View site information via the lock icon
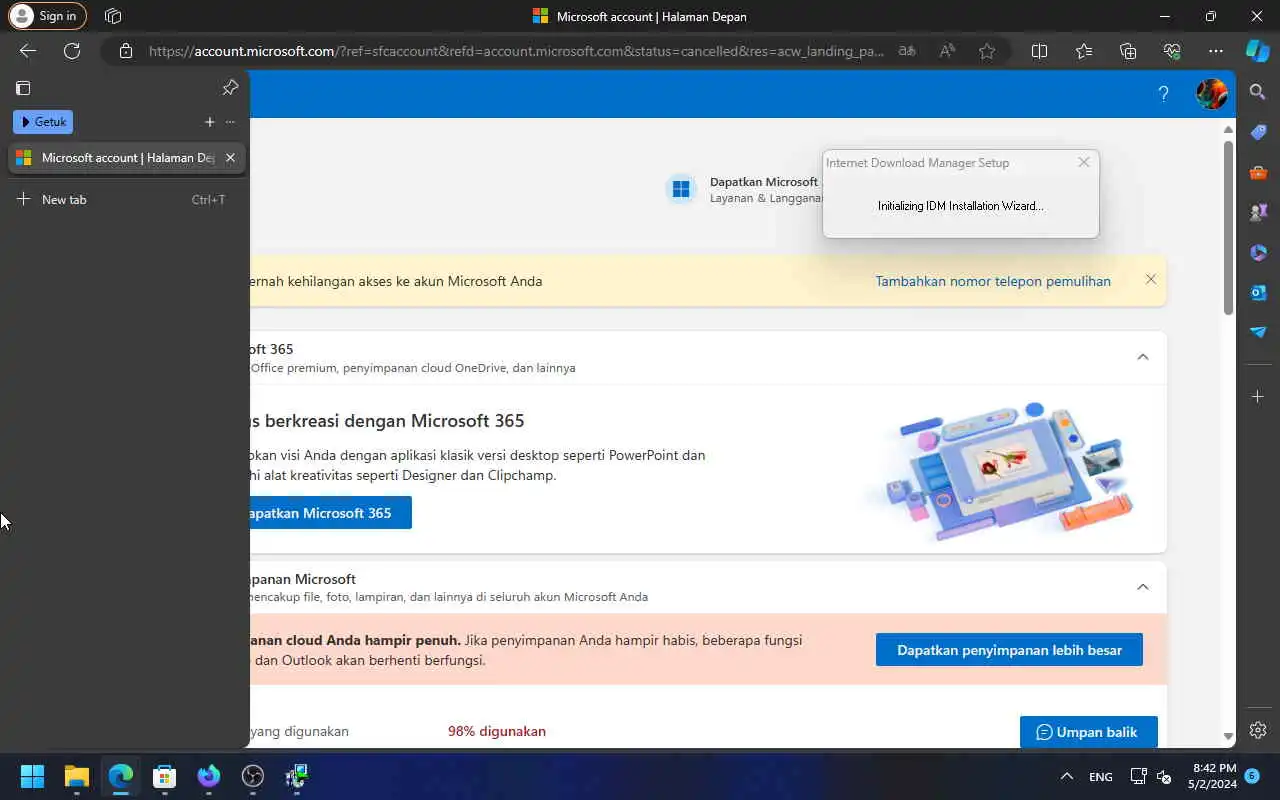The image size is (1280, 800). pyautogui.click(x=125, y=51)
